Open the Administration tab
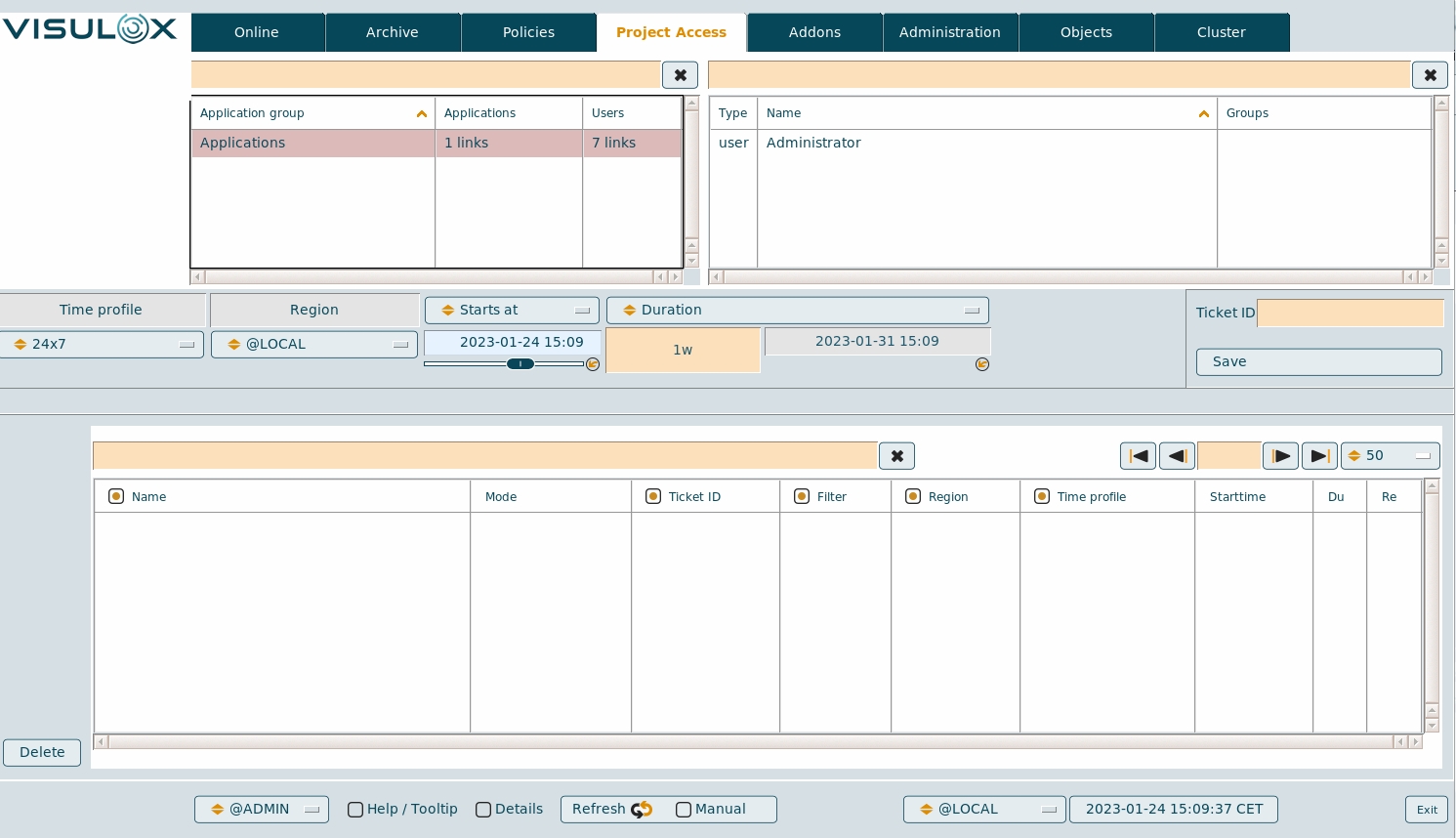The width and height of the screenshot is (1456, 838). [x=949, y=32]
